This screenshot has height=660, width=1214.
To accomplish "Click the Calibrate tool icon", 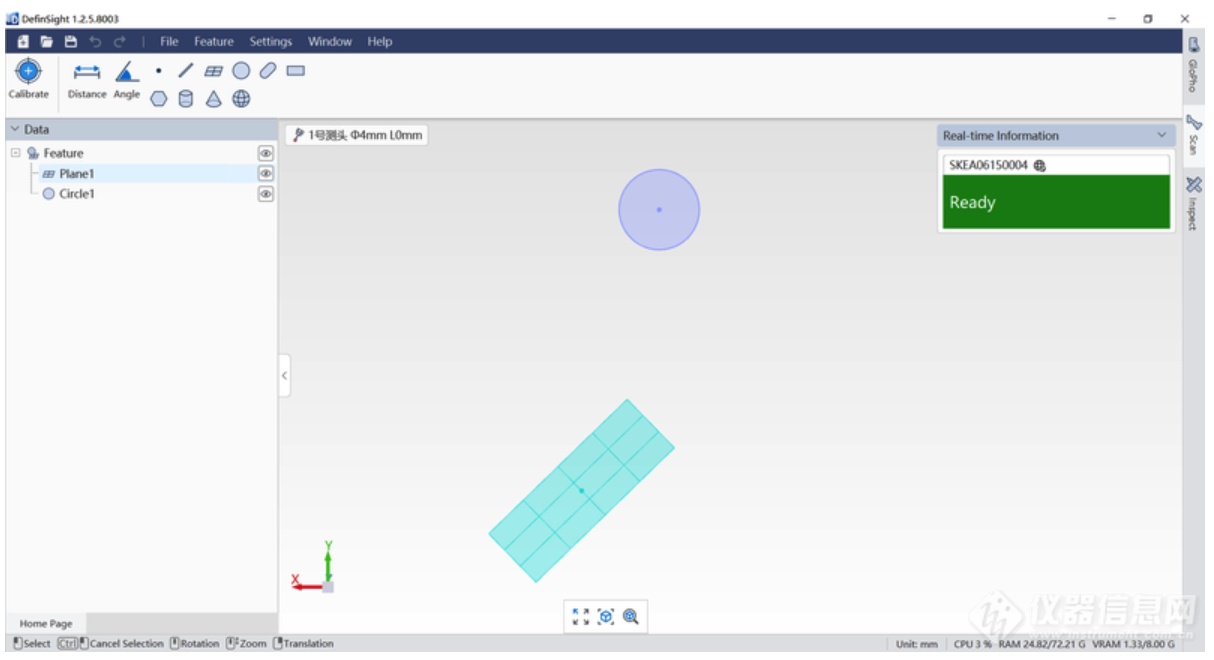I will (28, 71).
